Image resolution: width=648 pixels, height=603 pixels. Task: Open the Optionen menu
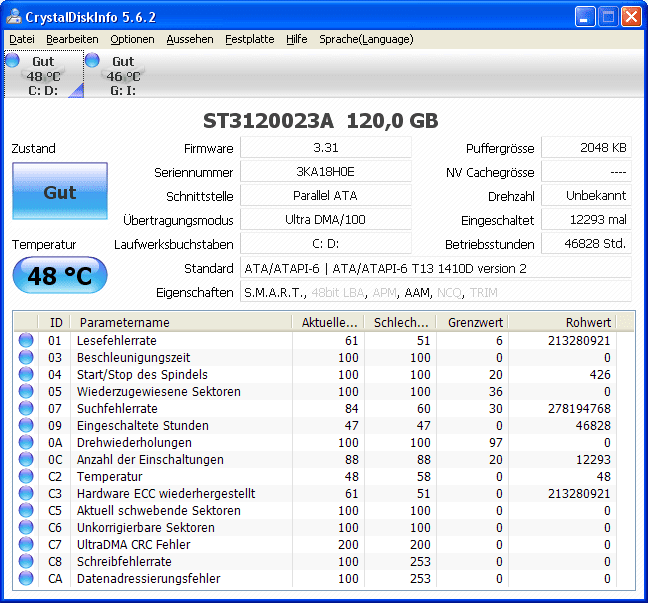click(x=132, y=39)
